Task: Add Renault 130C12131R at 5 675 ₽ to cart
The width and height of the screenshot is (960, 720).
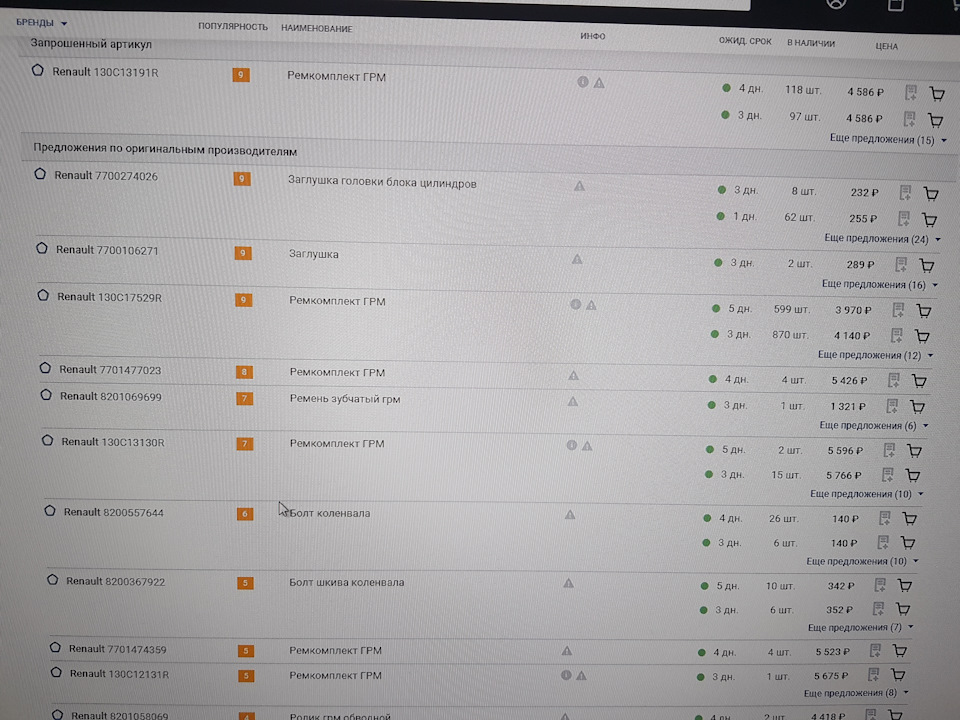Action: tap(898, 675)
